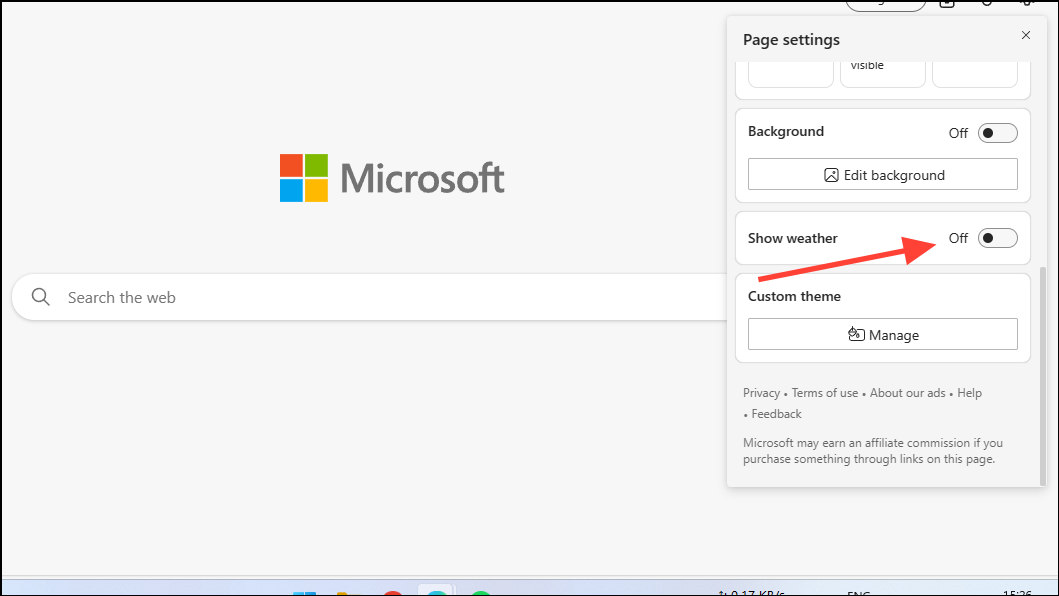Viewport: 1059px width, 596px height.
Task: Click the favorites icon in the browser toolbar
Action: pos(947,4)
